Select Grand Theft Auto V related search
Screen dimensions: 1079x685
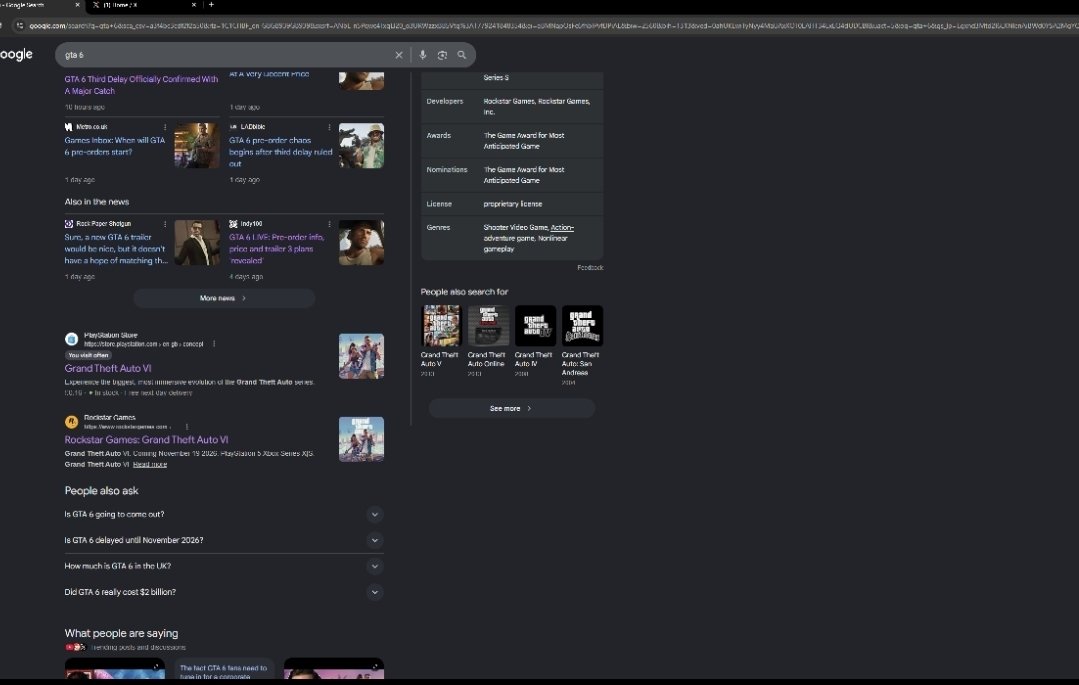[440, 341]
